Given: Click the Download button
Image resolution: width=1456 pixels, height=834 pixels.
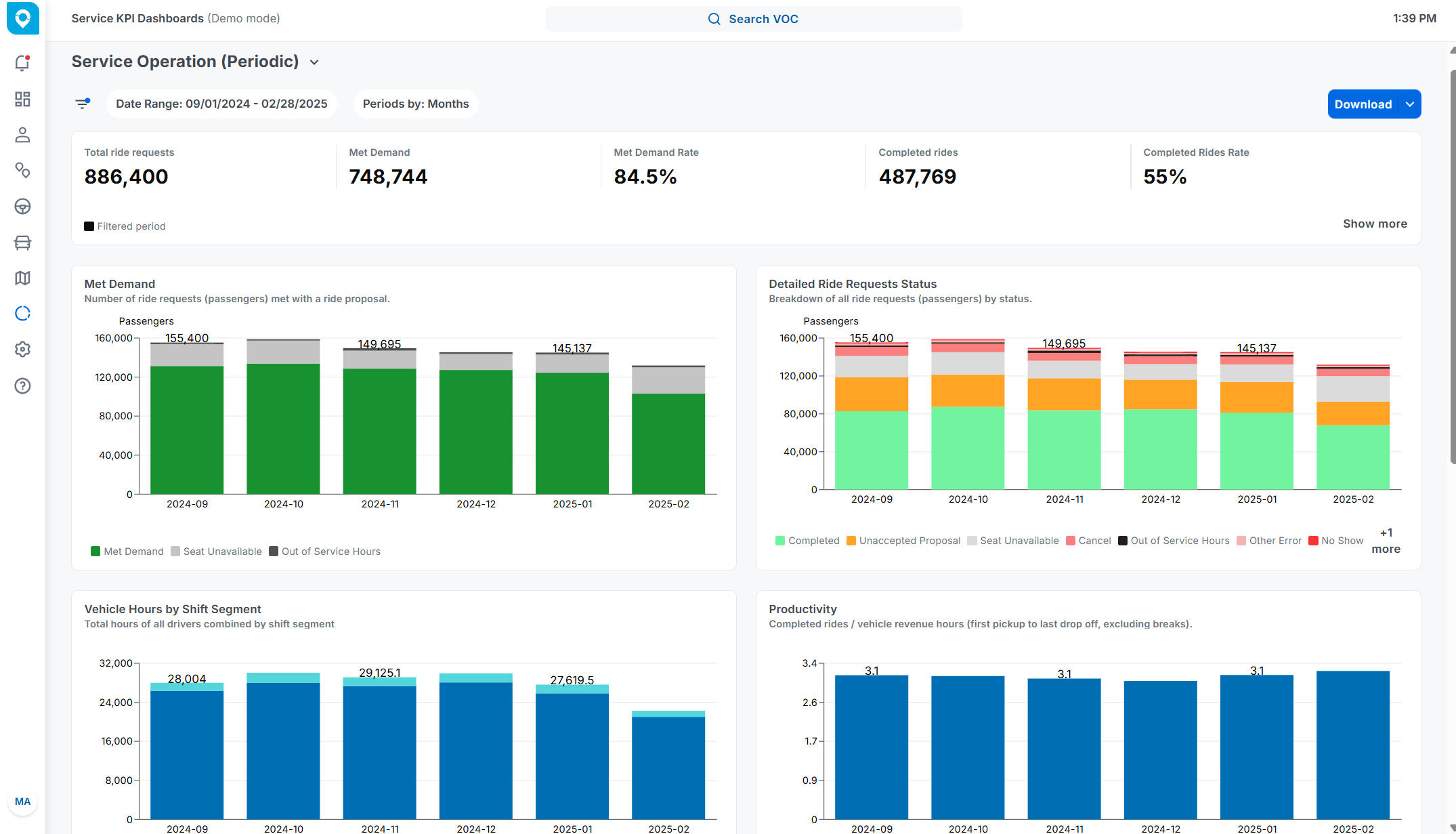Looking at the screenshot, I should [x=1363, y=104].
